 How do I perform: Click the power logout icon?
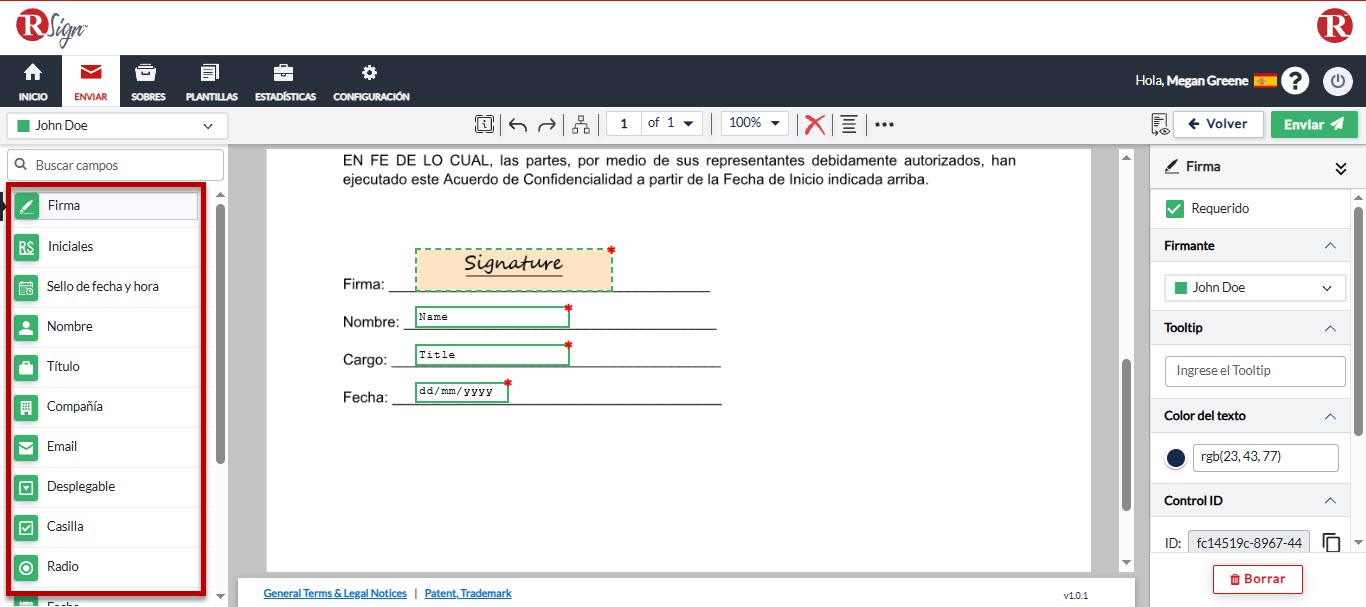[x=1338, y=81]
